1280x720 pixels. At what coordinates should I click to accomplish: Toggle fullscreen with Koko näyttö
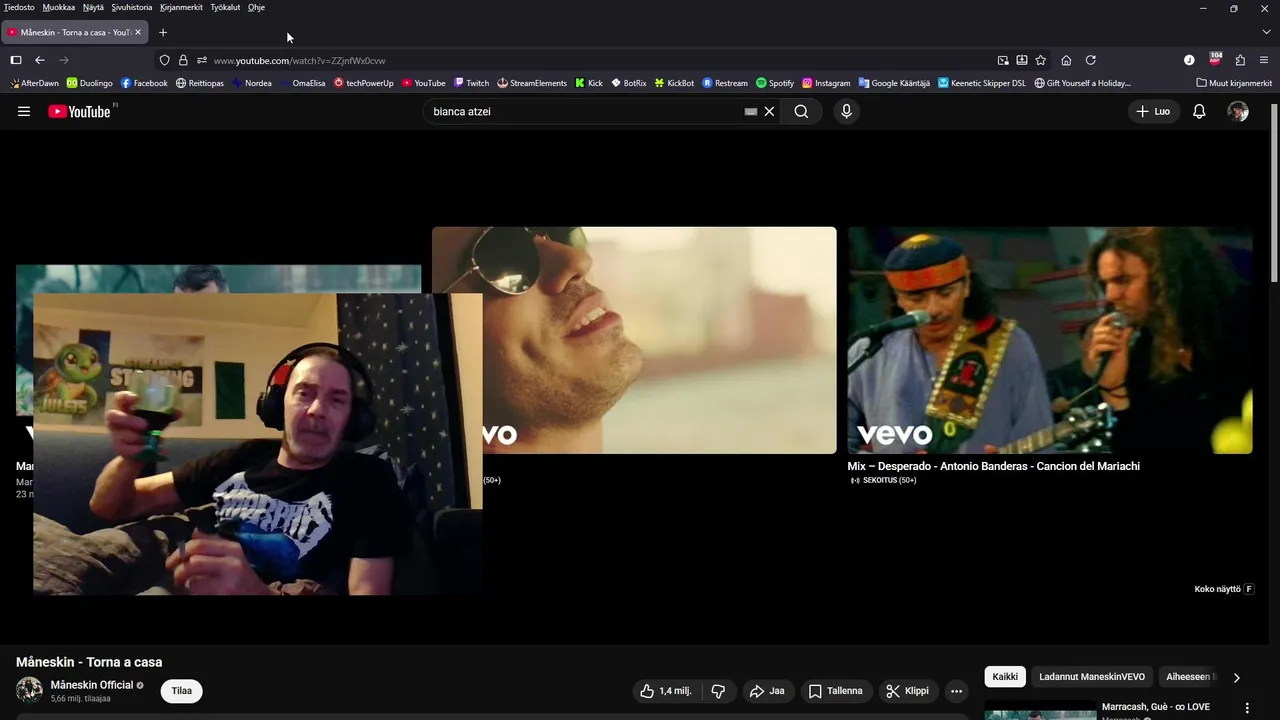click(1224, 589)
